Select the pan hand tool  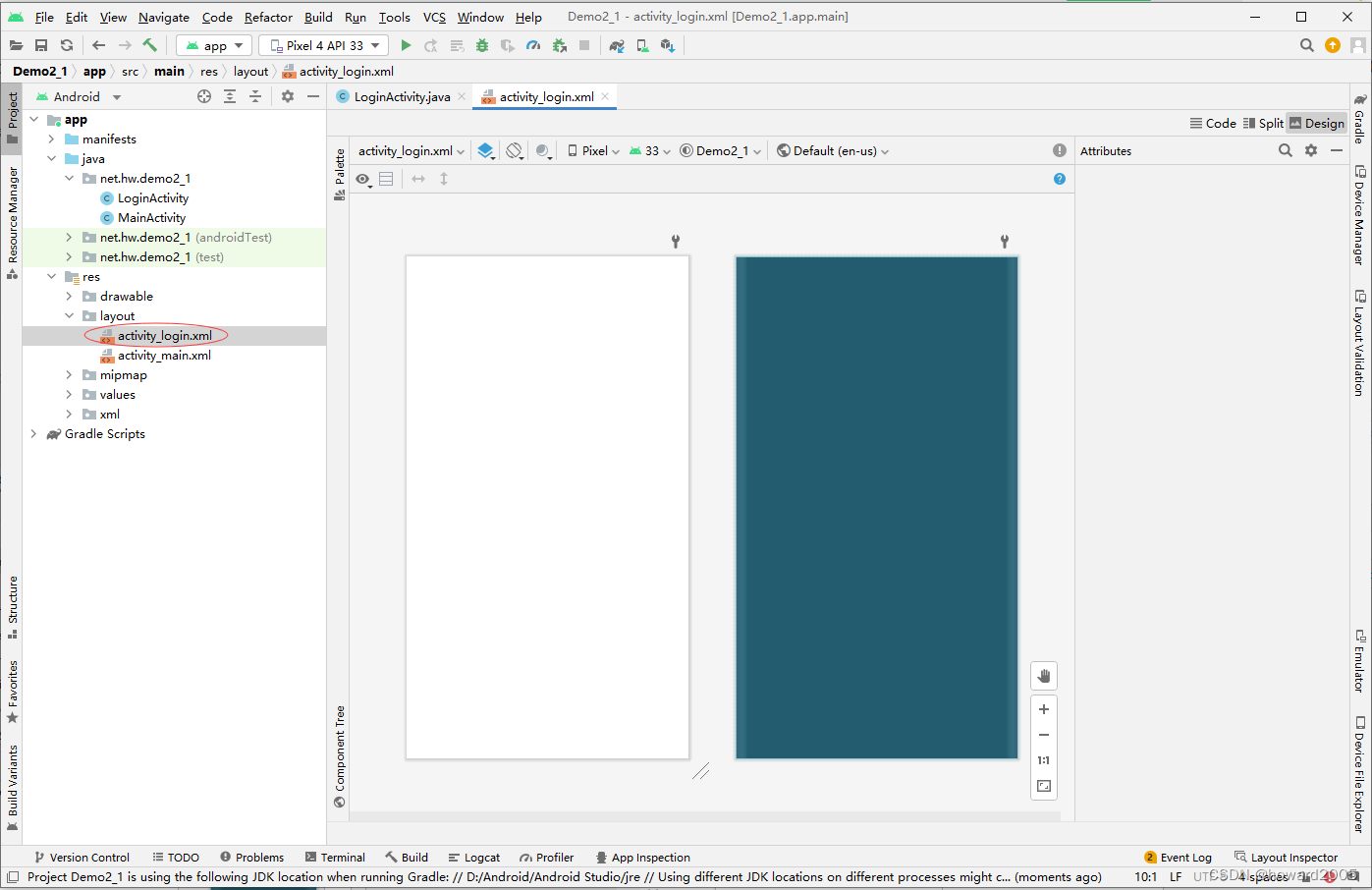tap(1044, 676)
